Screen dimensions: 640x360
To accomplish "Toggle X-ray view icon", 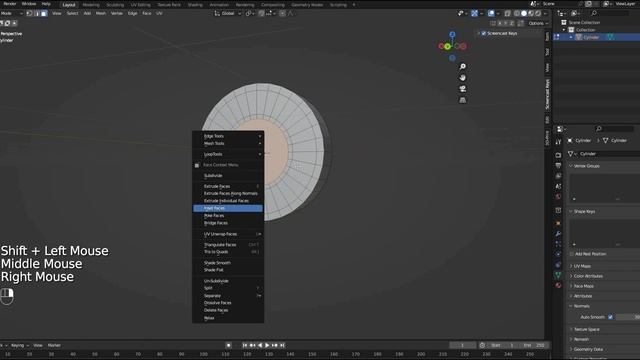I will click(x=507, y=13).
